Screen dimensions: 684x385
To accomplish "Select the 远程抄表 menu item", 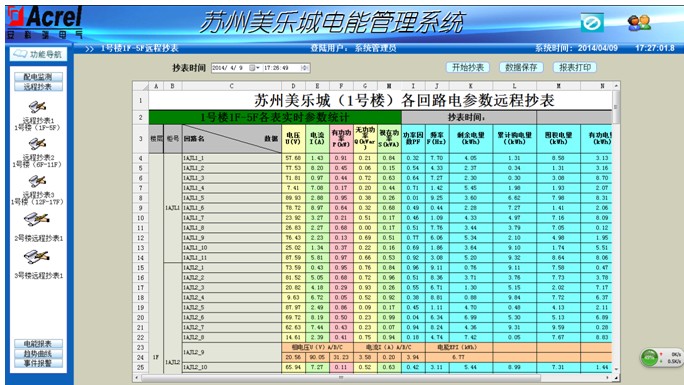I will pyautogui.click(x=38, y=86).
